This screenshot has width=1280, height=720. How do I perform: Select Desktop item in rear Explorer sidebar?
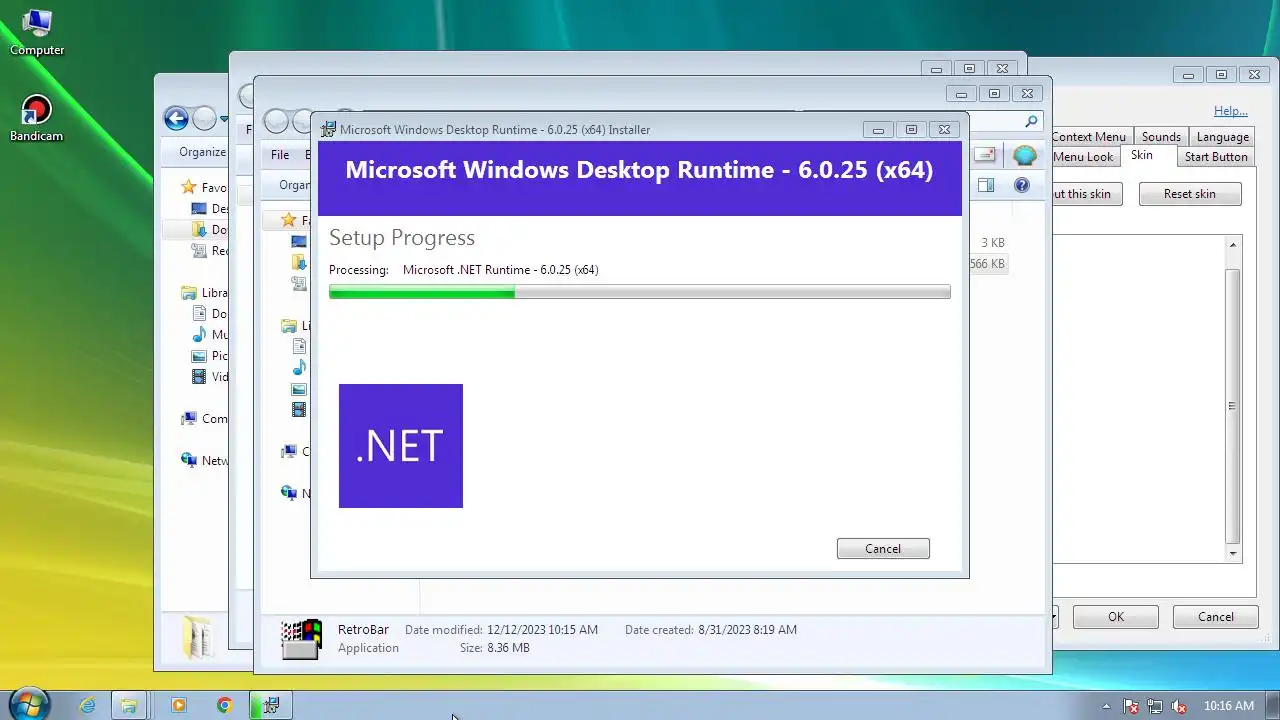pyautogui.click(x=209, y=209)
